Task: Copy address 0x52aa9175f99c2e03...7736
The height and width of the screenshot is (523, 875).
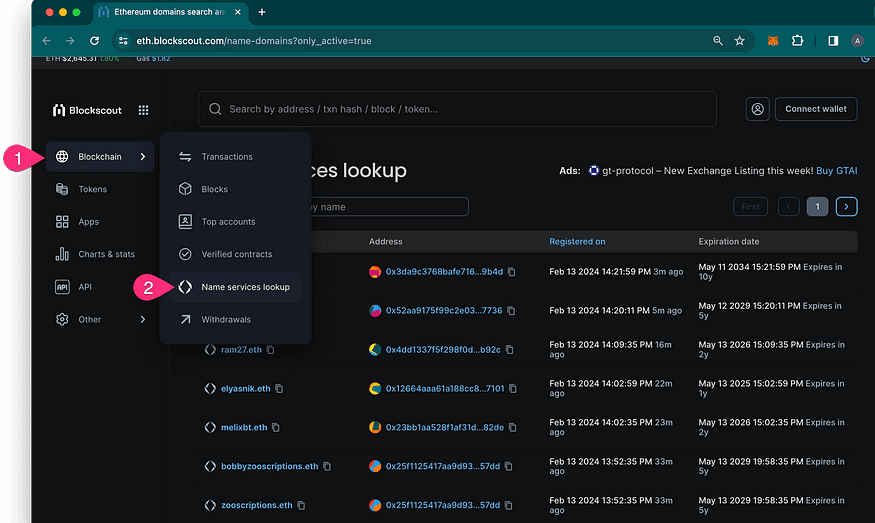Action: (x=511, y=310)
